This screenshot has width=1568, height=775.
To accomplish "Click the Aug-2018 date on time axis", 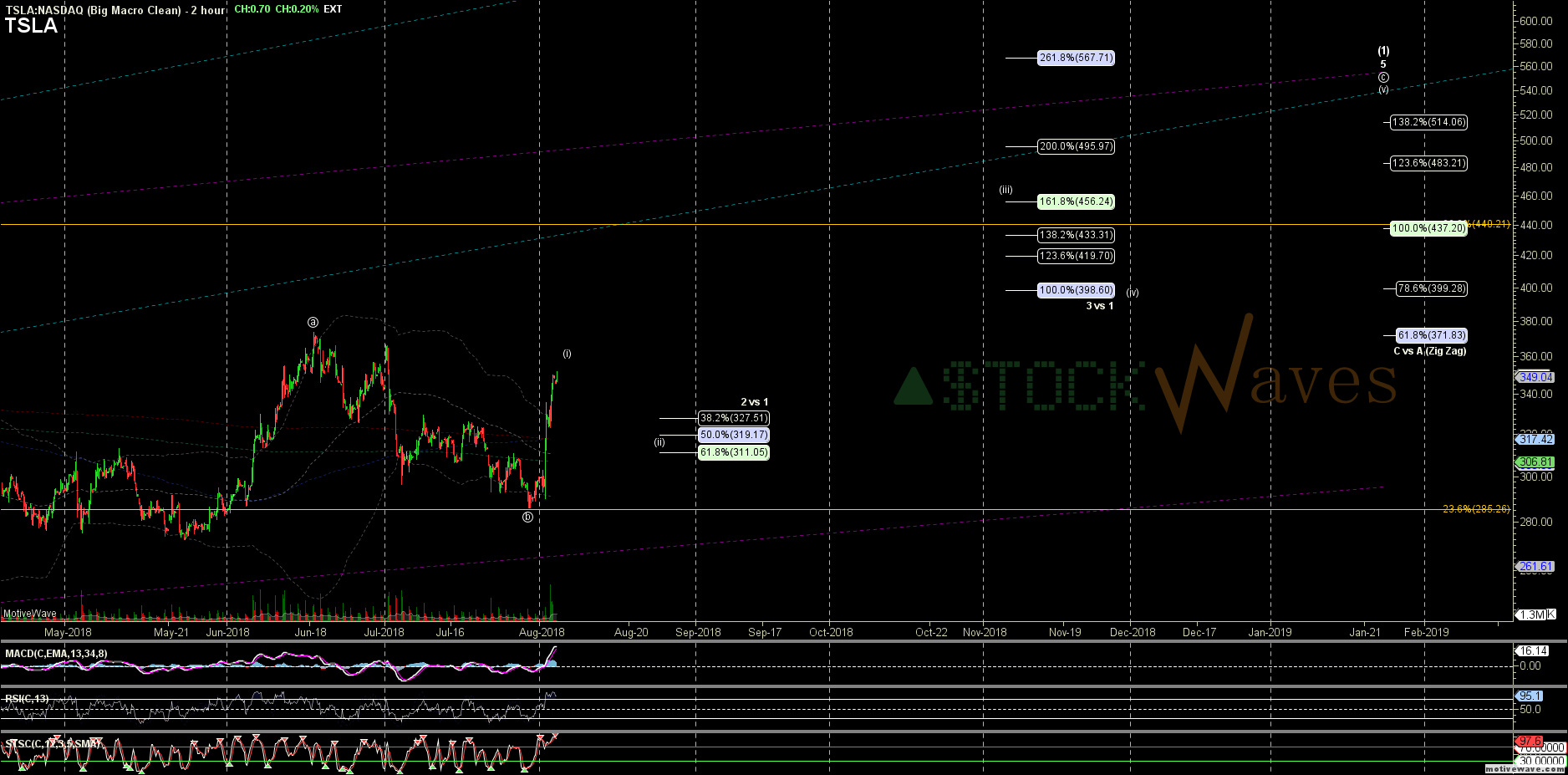I will (x=541, y=632).
